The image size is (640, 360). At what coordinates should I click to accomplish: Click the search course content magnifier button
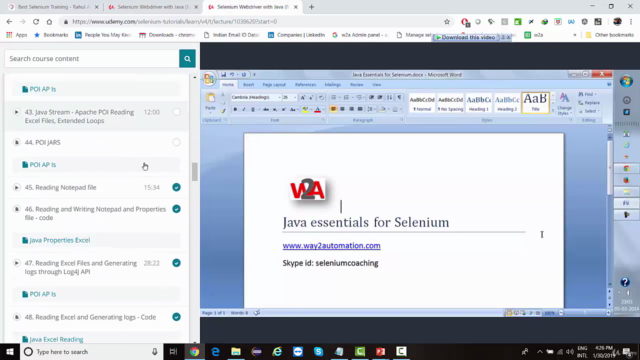pos(187,59)
